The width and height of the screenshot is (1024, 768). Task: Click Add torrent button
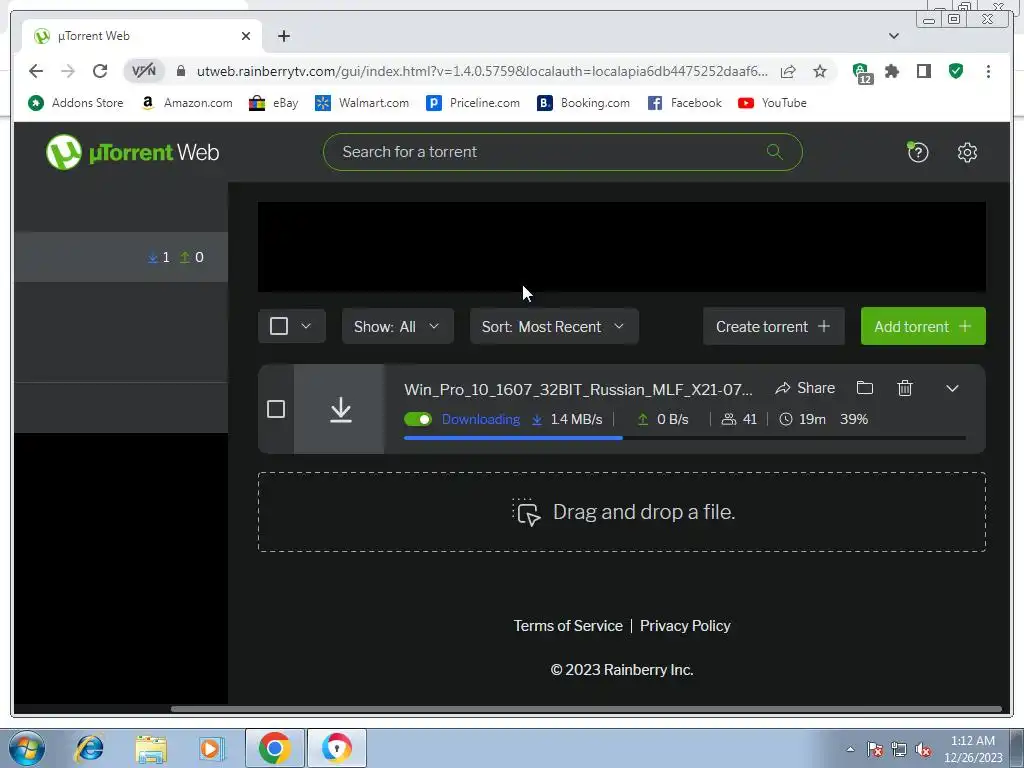(x=923, y=327)
